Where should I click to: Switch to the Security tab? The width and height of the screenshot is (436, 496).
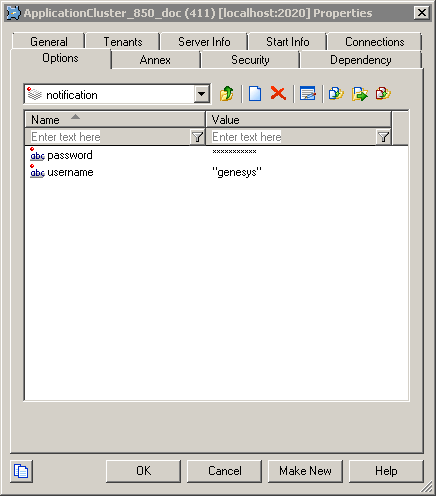click(x=250, y=60)
